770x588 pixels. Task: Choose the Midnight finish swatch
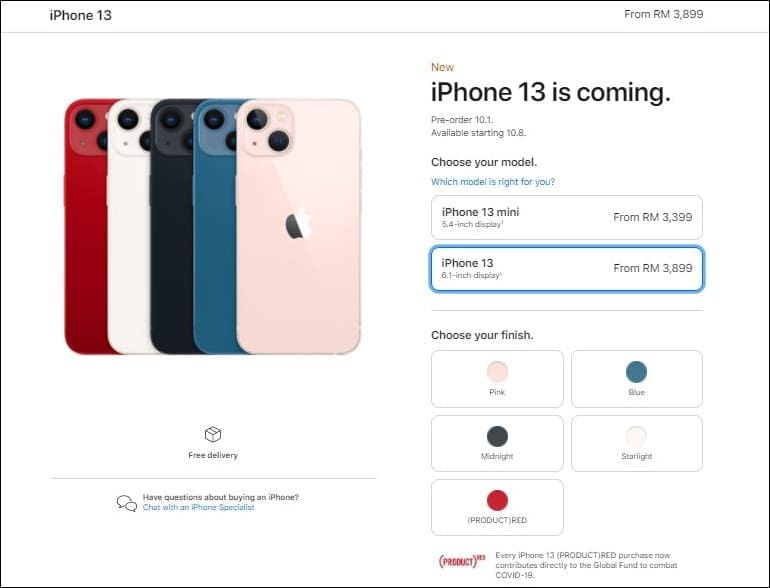point(497,443)
